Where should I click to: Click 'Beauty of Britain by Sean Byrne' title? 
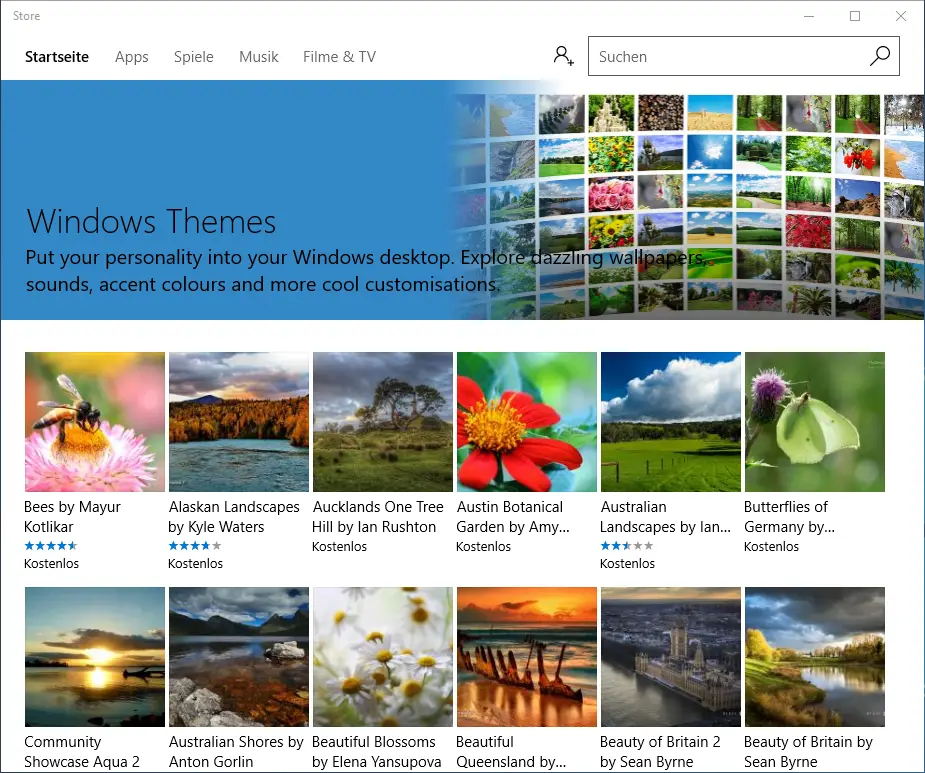(808, 752)
